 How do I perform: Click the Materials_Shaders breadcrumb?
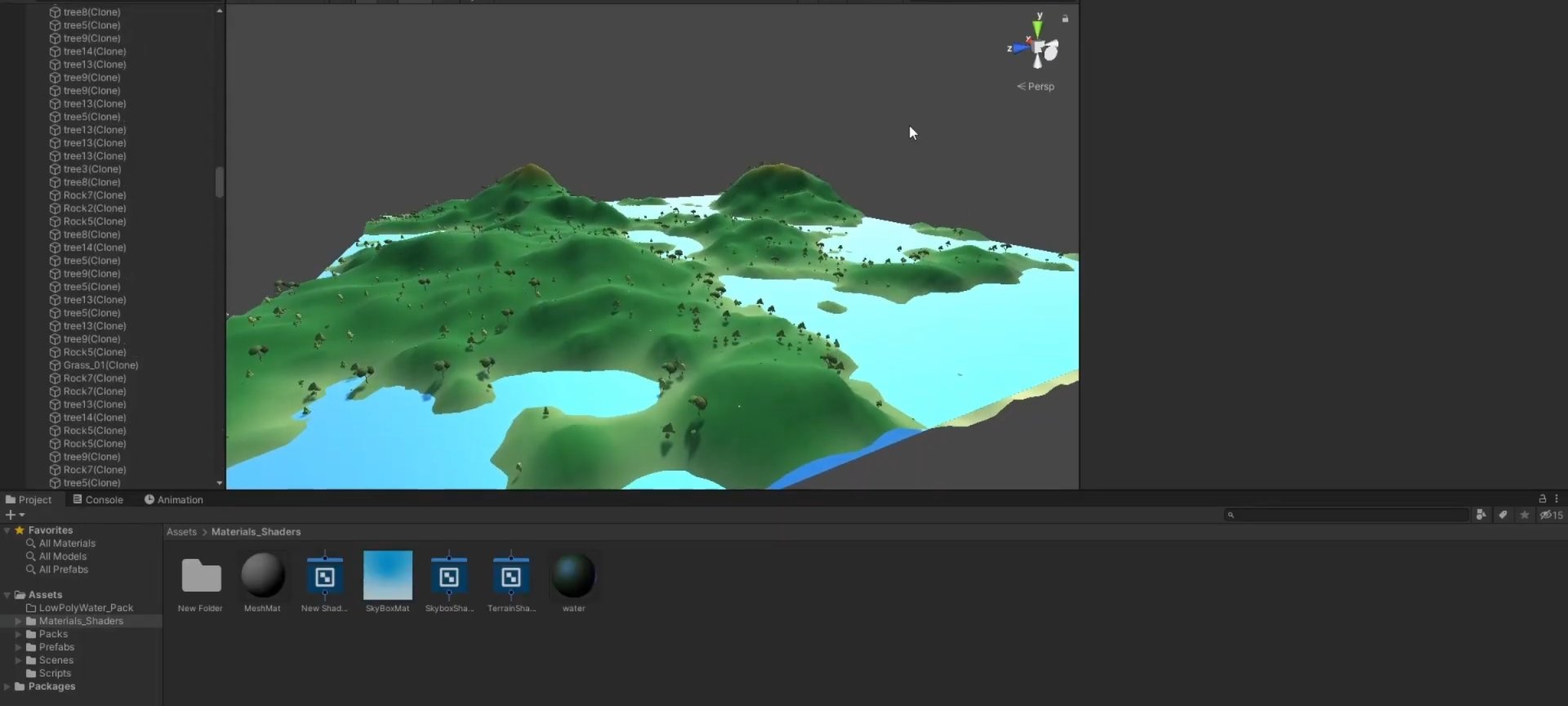[256, 532]
